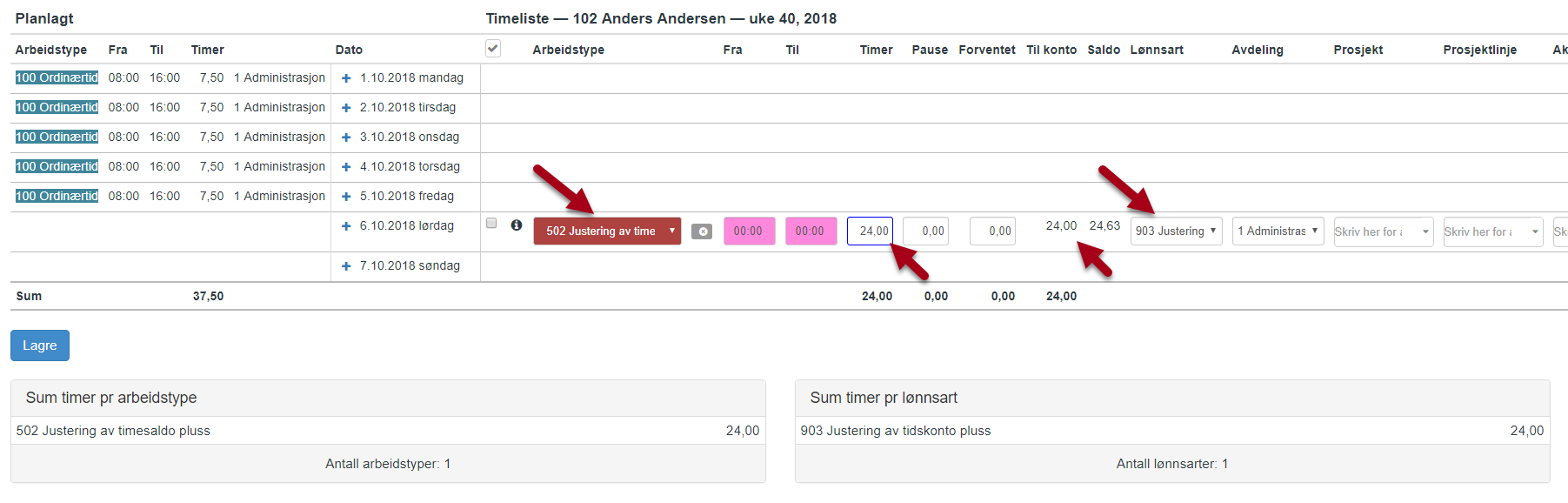Viewport: 1568px width, 503px height.
Task: Delete the row using the grey x icon
Action: click(702, 231)
